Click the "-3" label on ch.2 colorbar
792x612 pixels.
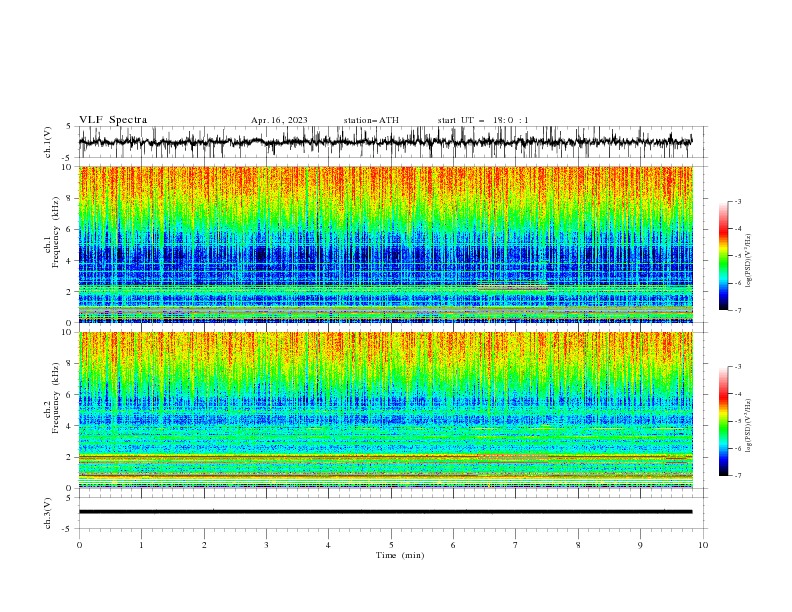[x=738, y=367]
